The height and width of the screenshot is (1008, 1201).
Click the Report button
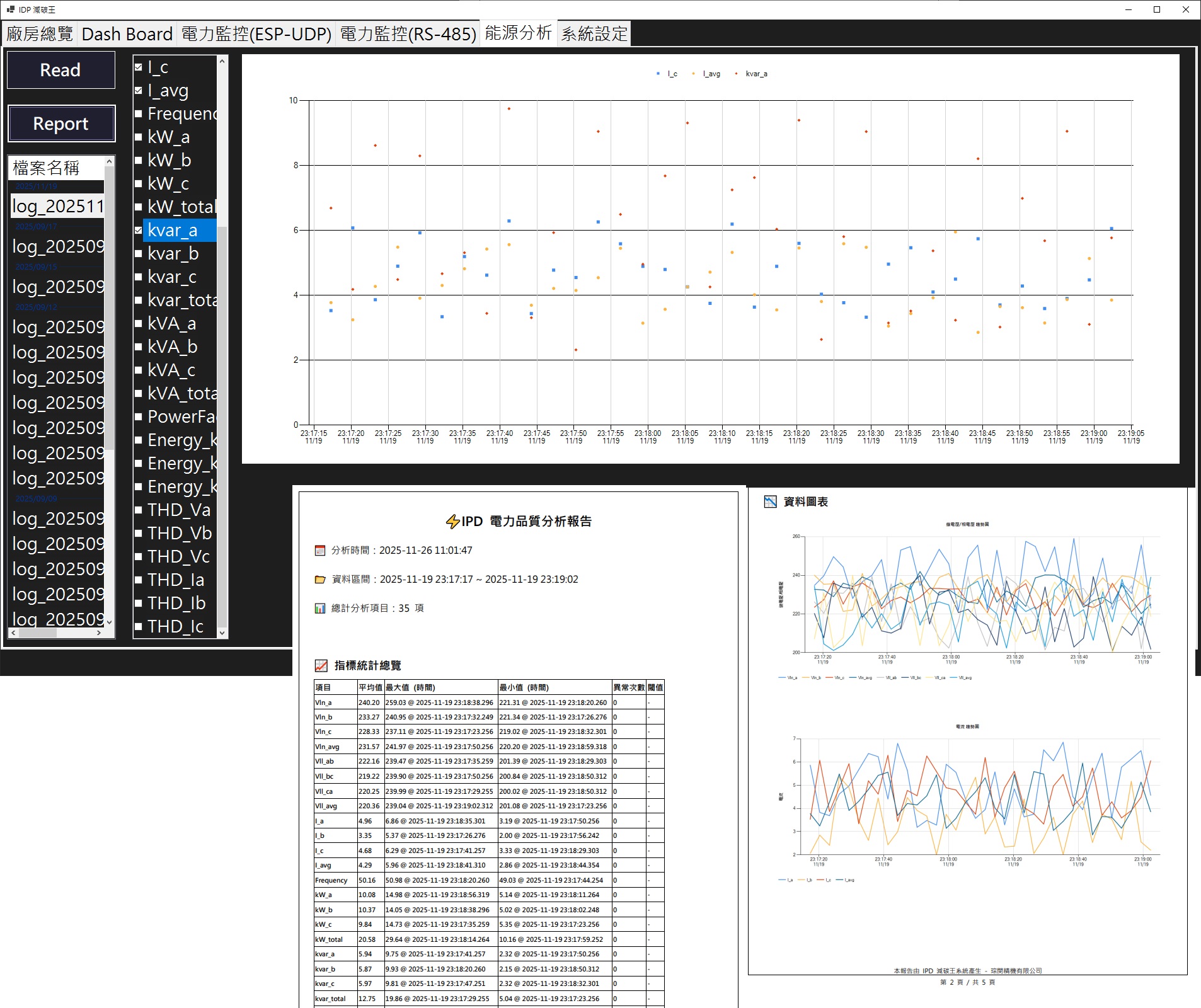(x=61, y=123)
